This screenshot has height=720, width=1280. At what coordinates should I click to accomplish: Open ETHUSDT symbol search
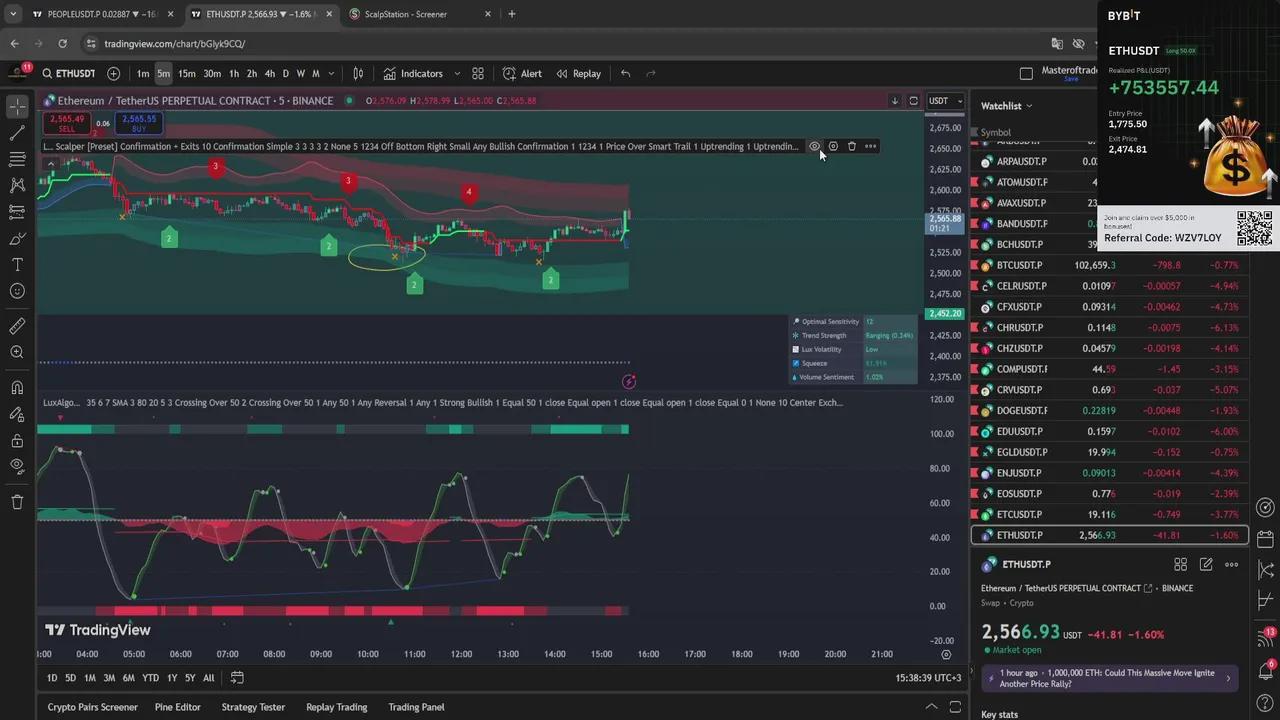point(67,73)
